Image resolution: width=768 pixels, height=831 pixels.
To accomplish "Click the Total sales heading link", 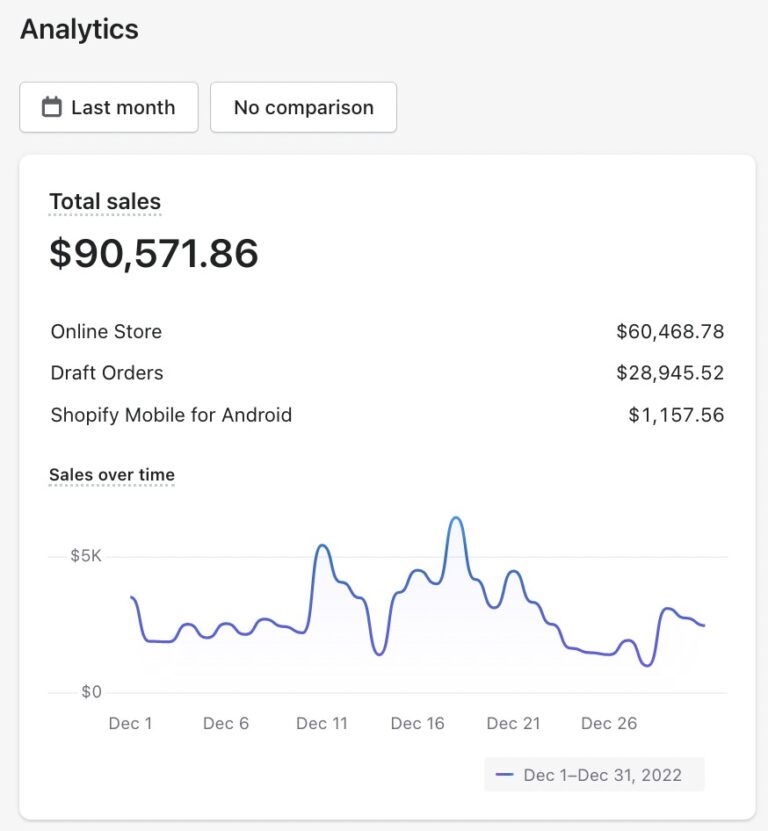I will coord(105,201).
